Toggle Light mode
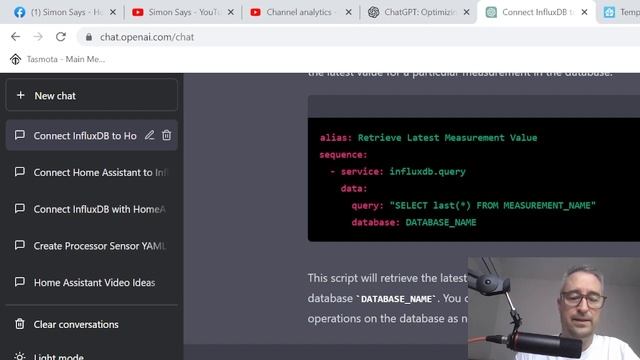 pos(91,356)
